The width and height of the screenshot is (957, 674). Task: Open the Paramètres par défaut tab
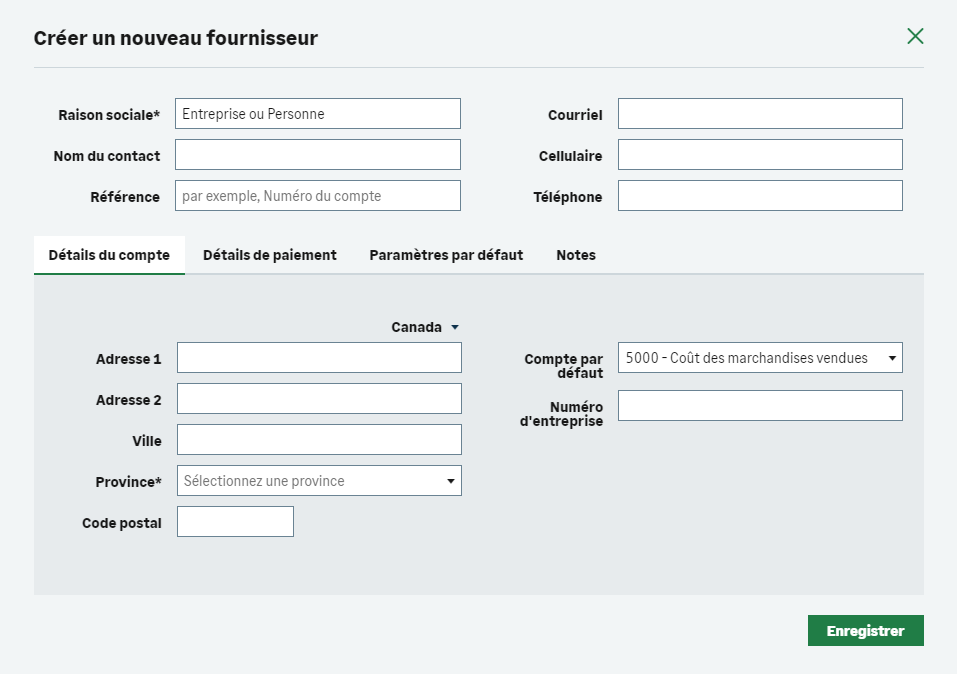click(446, 255)
